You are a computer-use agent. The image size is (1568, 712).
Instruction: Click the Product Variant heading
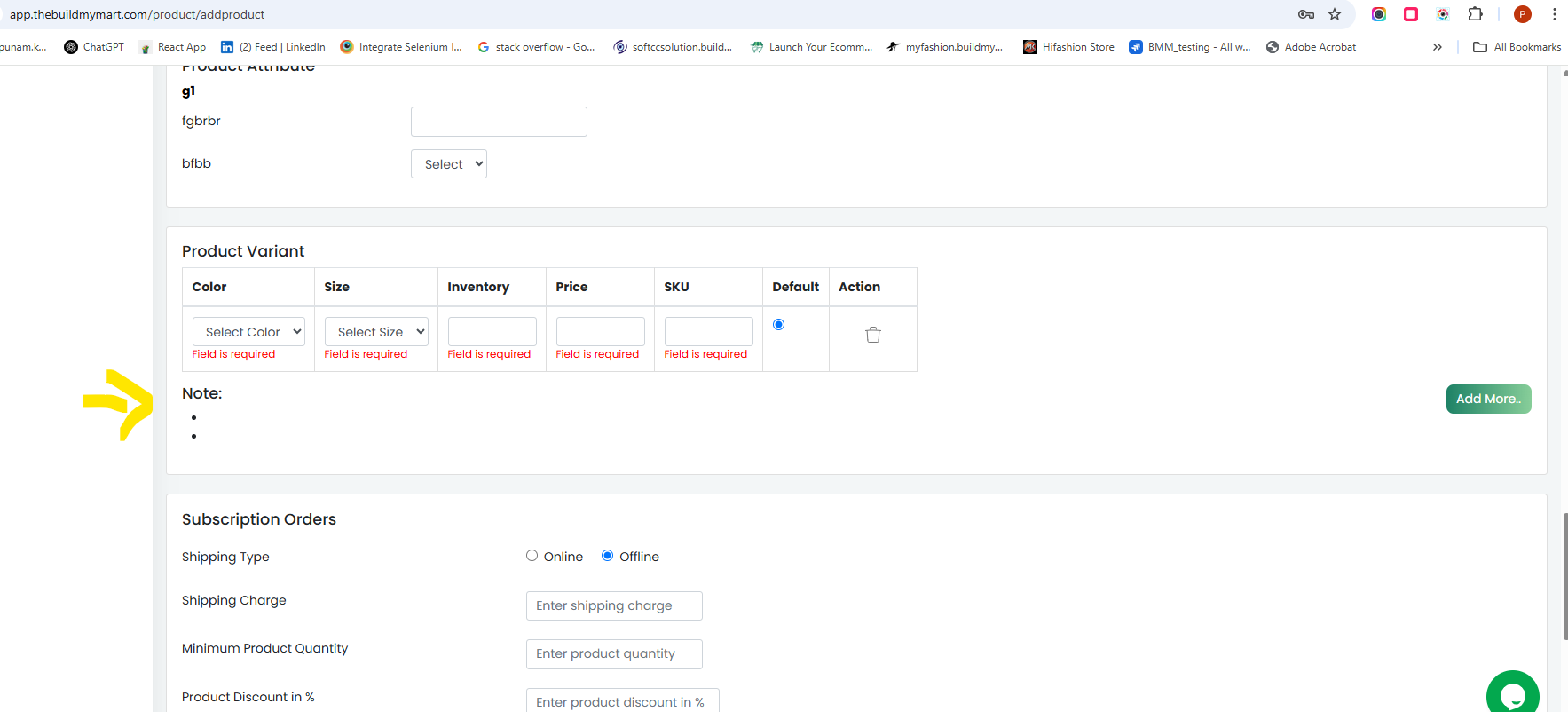243,251
